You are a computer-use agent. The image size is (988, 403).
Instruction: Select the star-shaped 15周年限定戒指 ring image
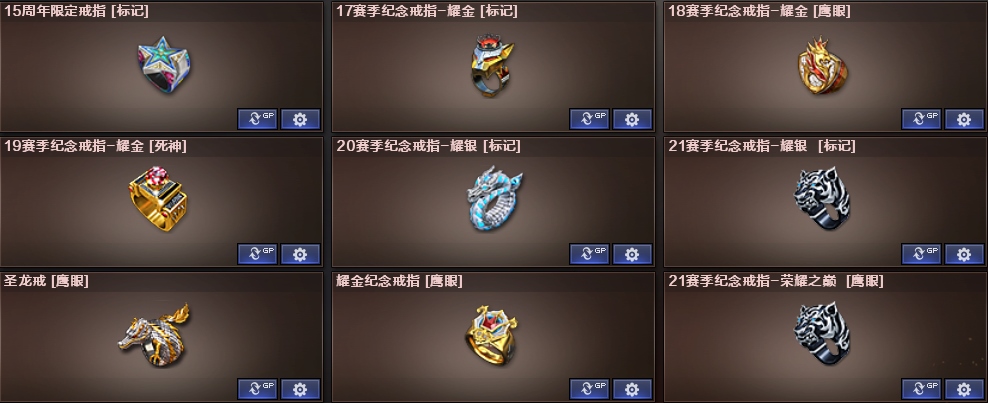coord(164,65)
